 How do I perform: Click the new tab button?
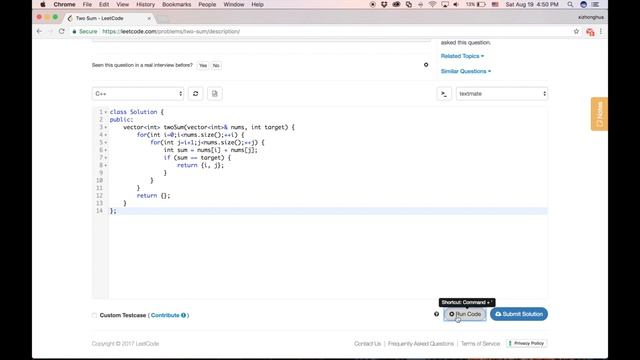coord(163,19)
